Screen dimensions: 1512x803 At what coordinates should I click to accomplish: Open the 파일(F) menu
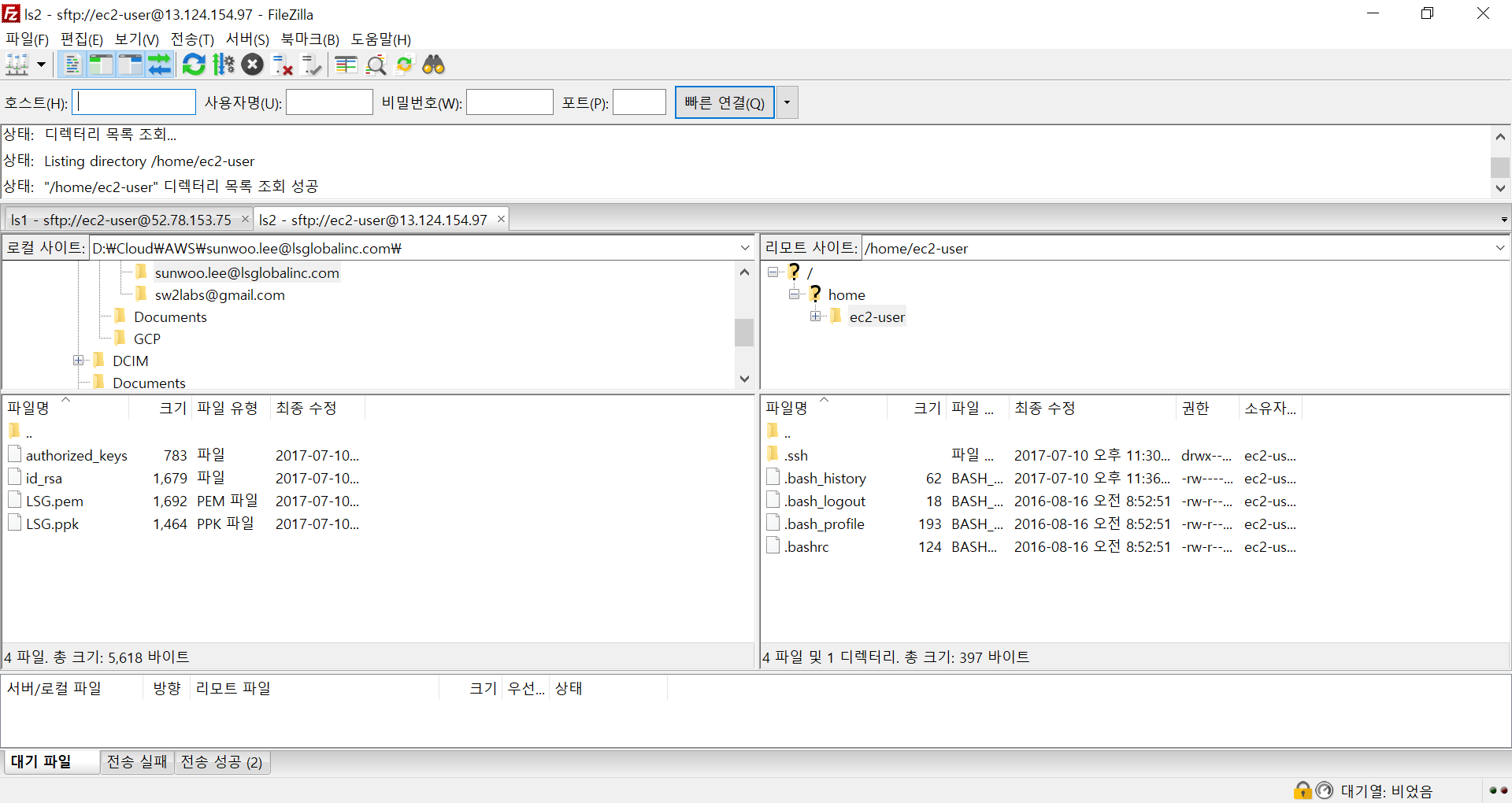pos(28,39)
